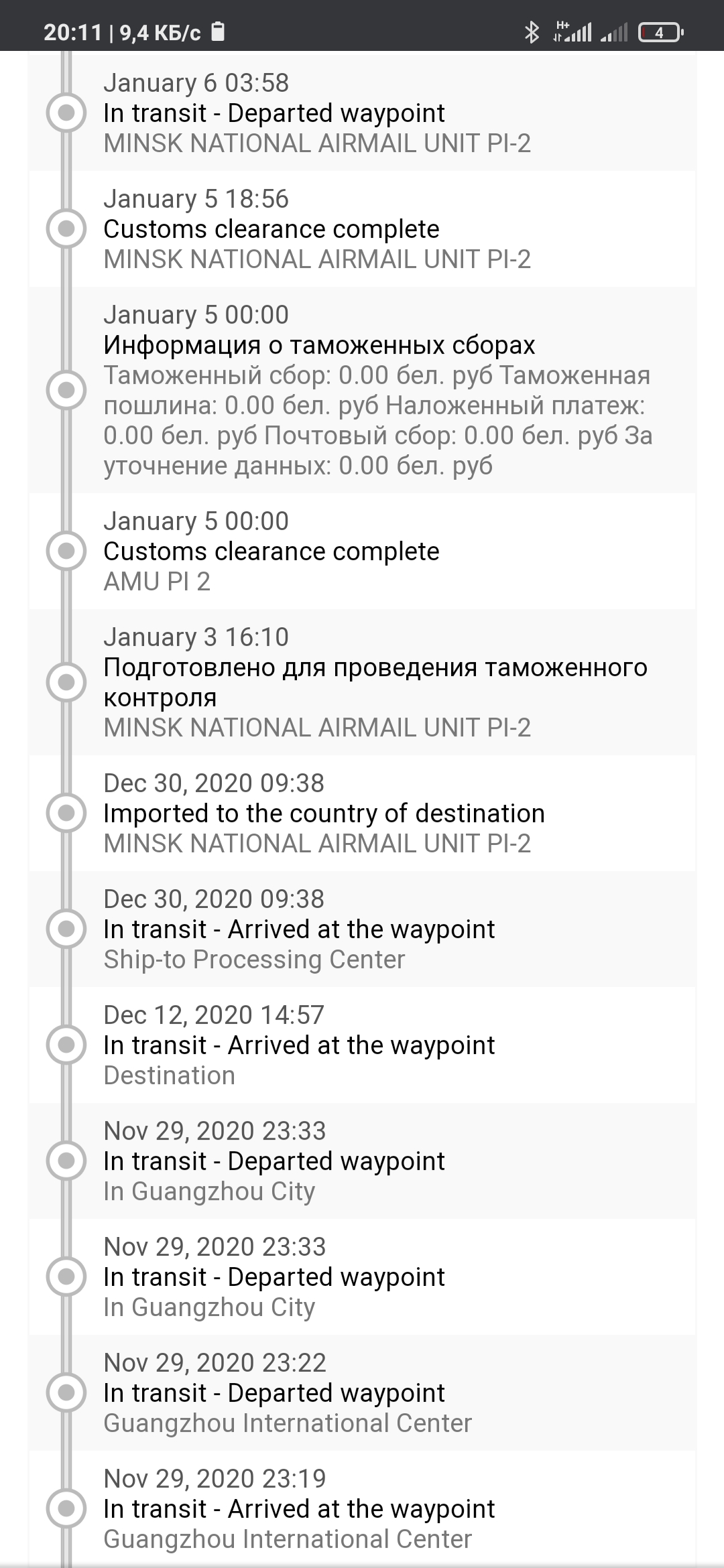Click the Dec 12, 2020 Destination marker
This screenshot has height=1568, width=724.
click(66, 1045)
